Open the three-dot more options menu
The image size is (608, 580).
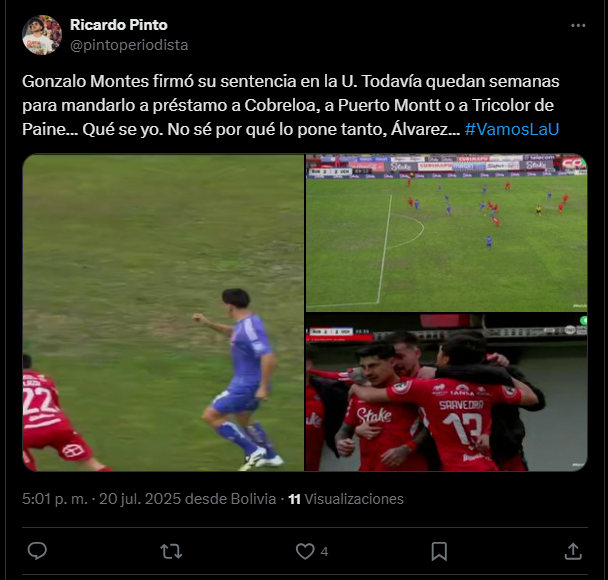pyautogui.click(x=578, y=26)
